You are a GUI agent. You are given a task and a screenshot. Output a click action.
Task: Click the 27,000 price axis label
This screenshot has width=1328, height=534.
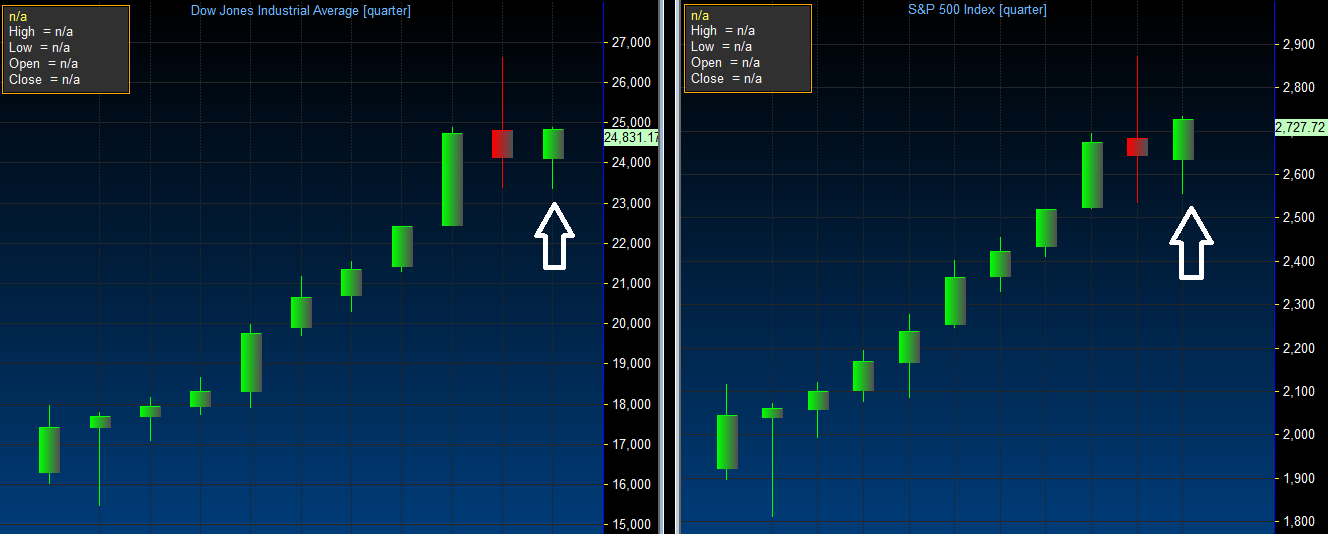(x=631, y=42)
